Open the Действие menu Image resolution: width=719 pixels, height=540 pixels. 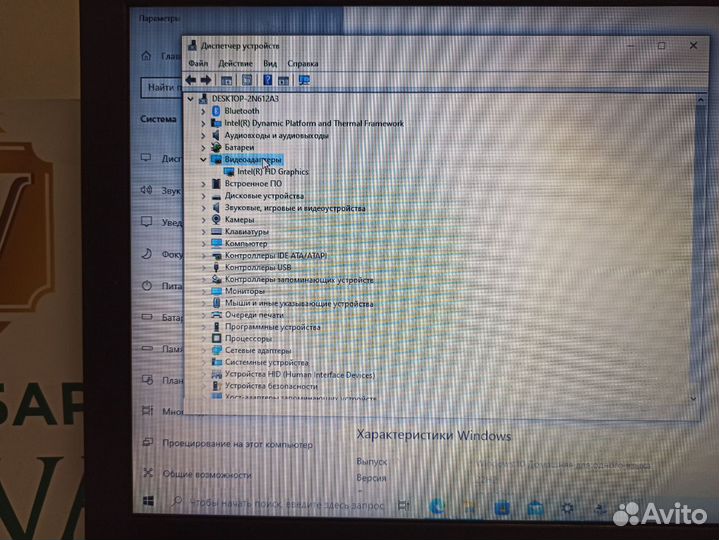(235, 63)
